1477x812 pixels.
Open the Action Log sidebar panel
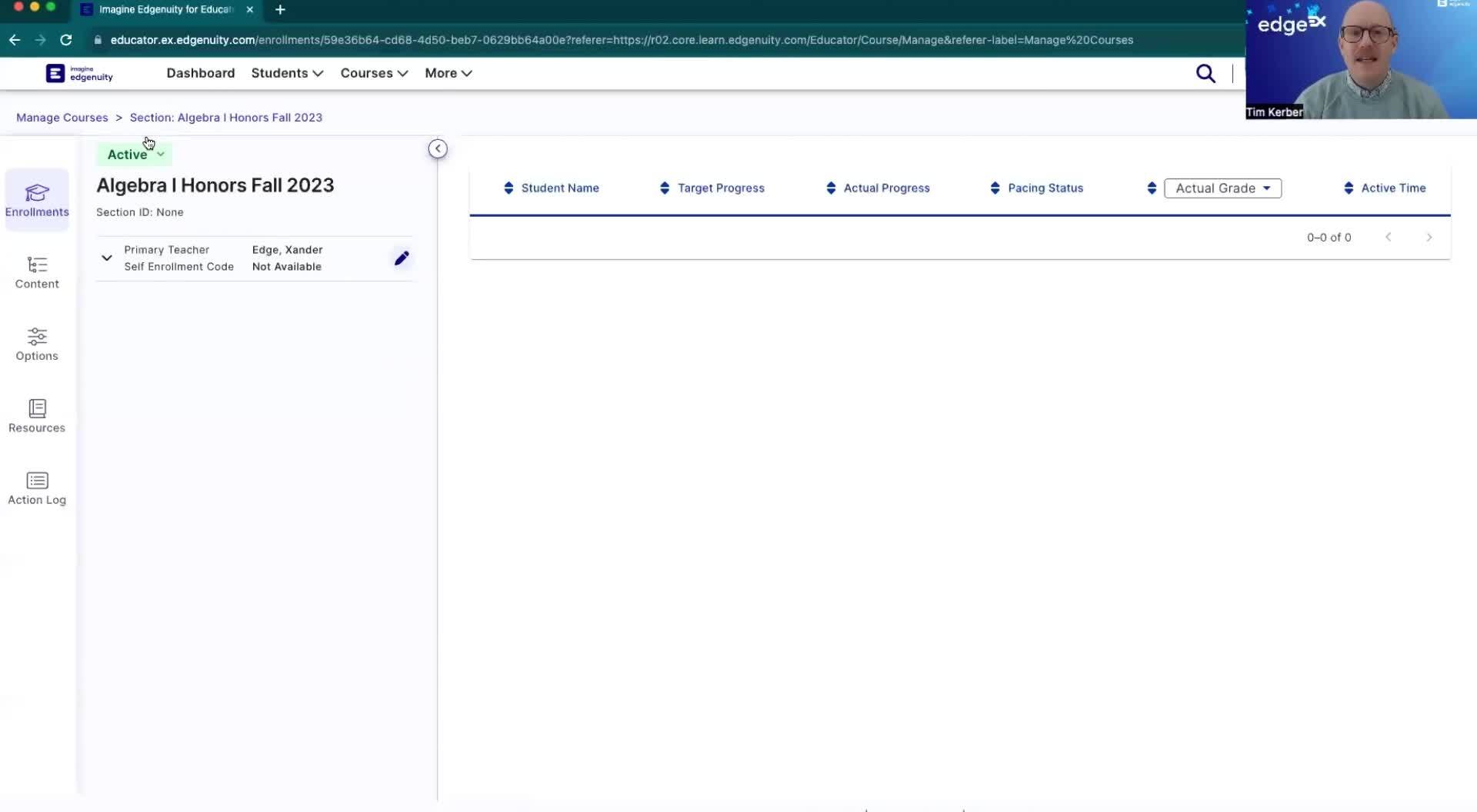(x=37, y=488)
